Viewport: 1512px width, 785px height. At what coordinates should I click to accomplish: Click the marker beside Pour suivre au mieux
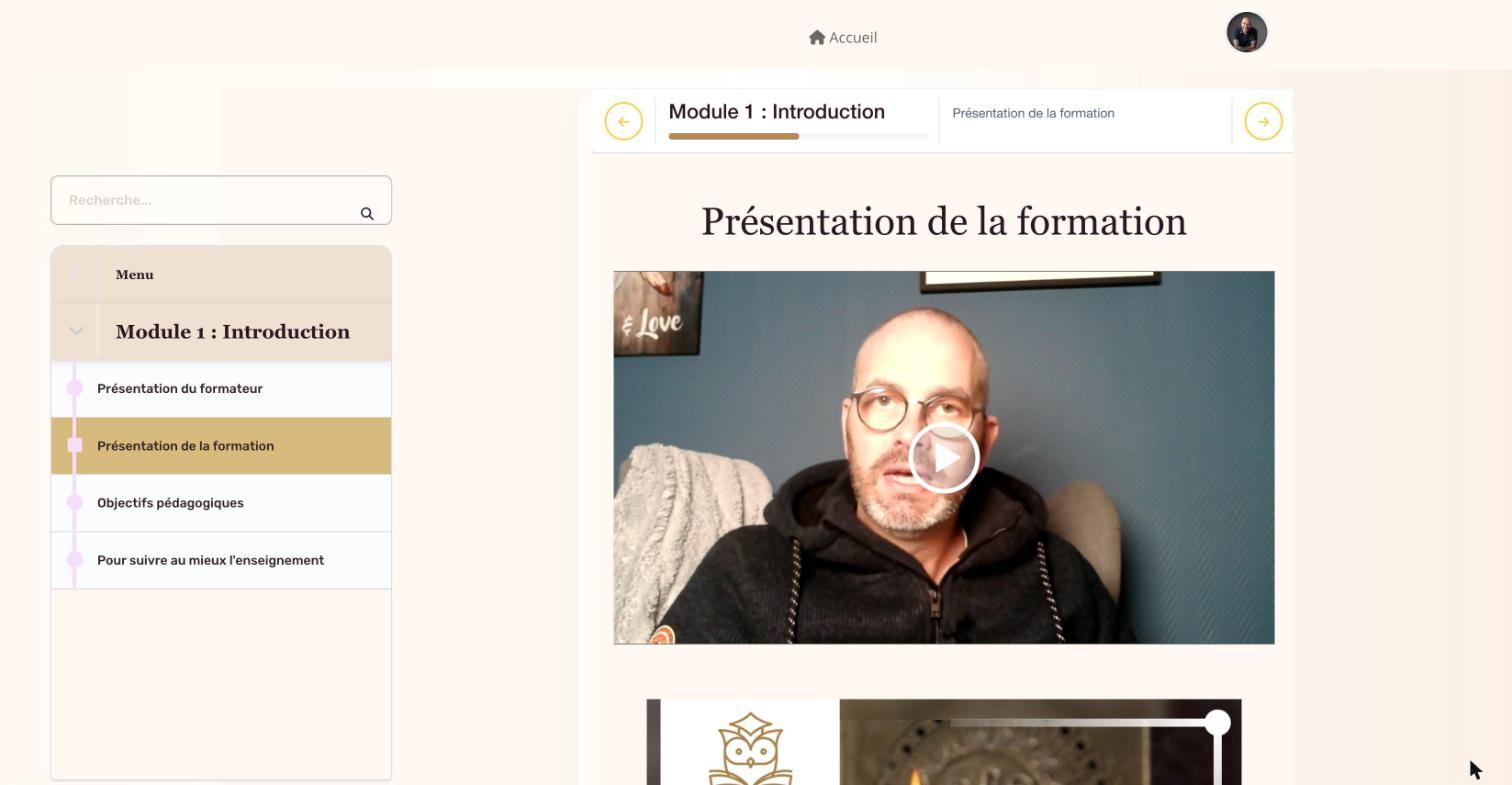[x=75, y=559]
